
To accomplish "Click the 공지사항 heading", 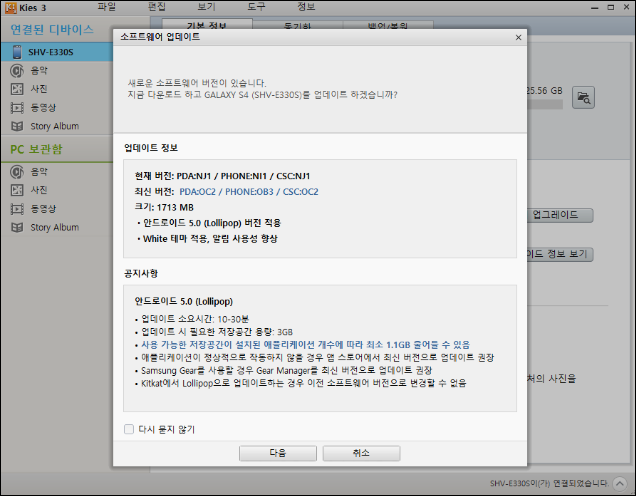I will (141, 273).
